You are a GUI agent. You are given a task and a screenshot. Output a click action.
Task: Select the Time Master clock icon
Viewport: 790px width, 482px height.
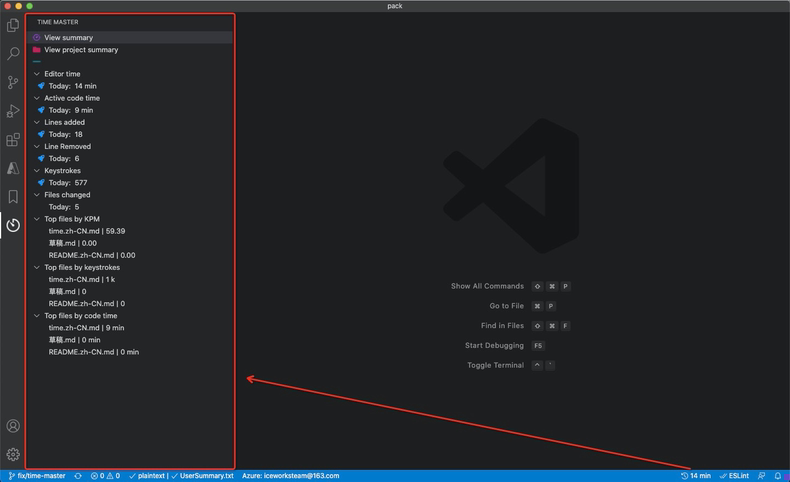[13, 225]
